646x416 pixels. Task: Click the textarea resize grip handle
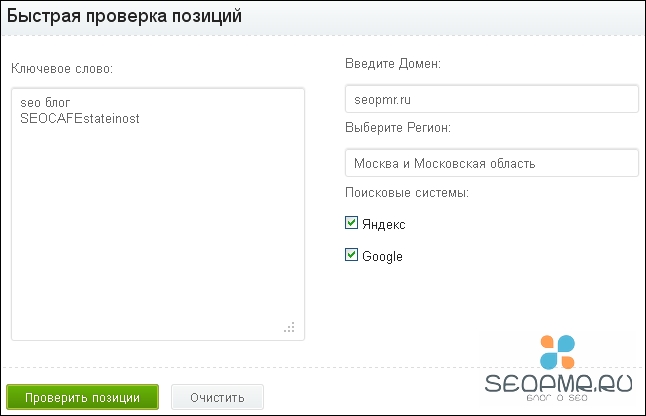click(x=290, y=326)
